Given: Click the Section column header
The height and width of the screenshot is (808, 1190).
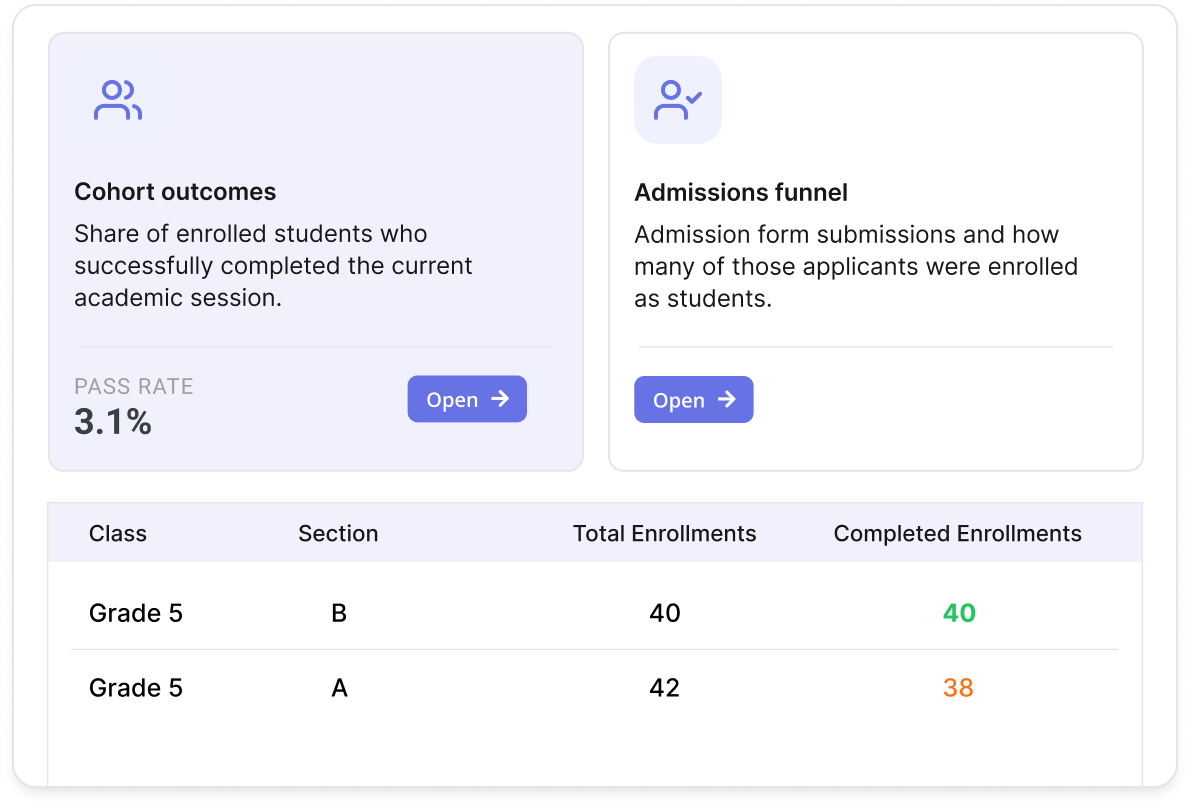Looking at the screenshot, I should 338,533.
